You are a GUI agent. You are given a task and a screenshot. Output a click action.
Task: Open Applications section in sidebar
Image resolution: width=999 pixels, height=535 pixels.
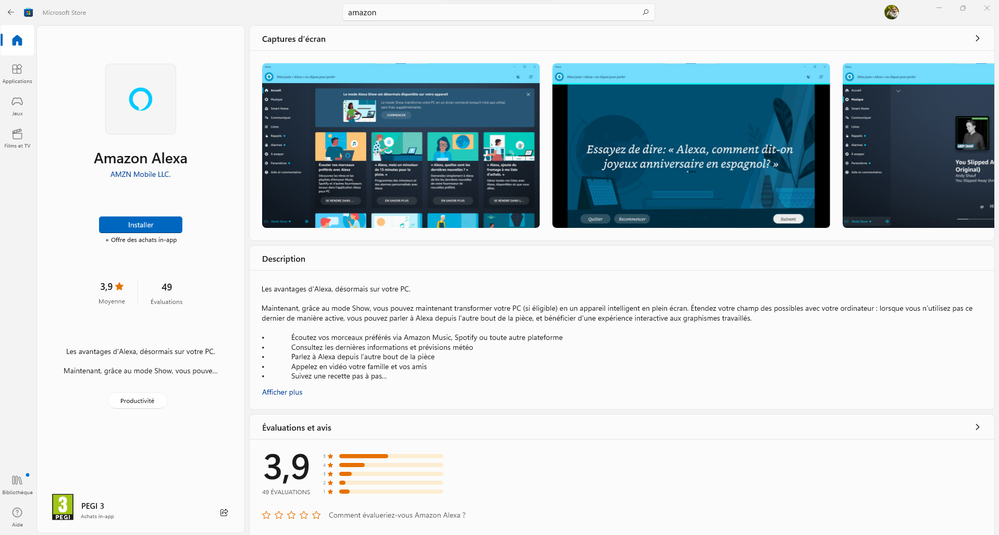(x=17, y=73)
